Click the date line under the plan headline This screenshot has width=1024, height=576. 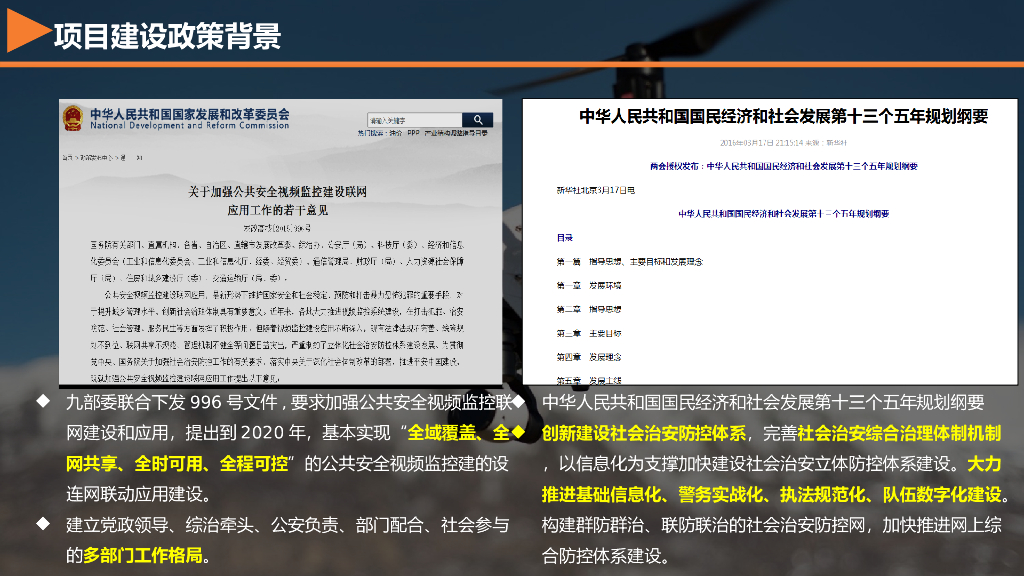point(783,142)
